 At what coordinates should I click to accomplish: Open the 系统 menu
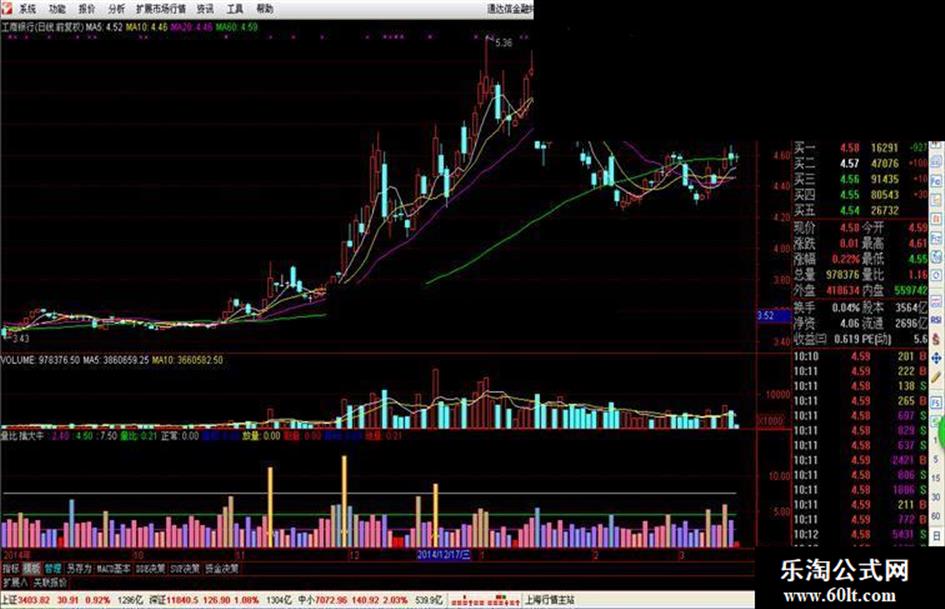(x=27, y=8)
